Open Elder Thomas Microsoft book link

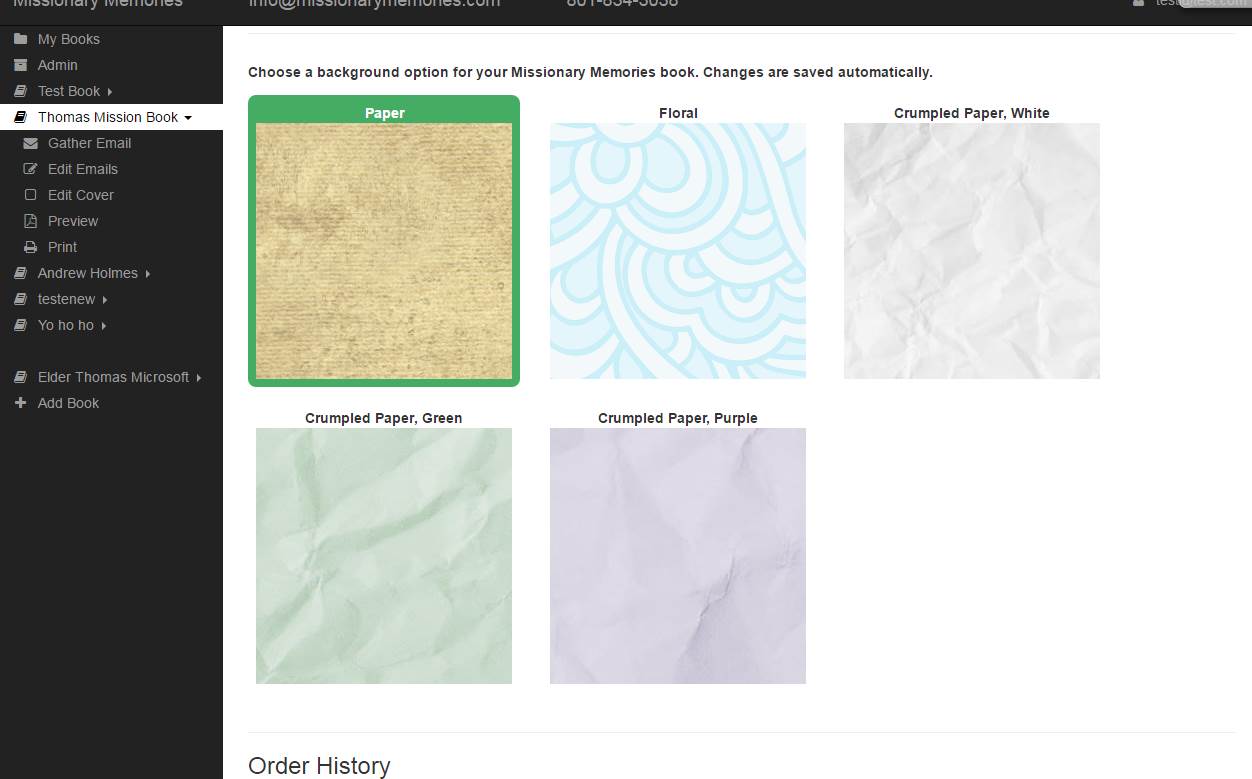click(x=113, y=377)
